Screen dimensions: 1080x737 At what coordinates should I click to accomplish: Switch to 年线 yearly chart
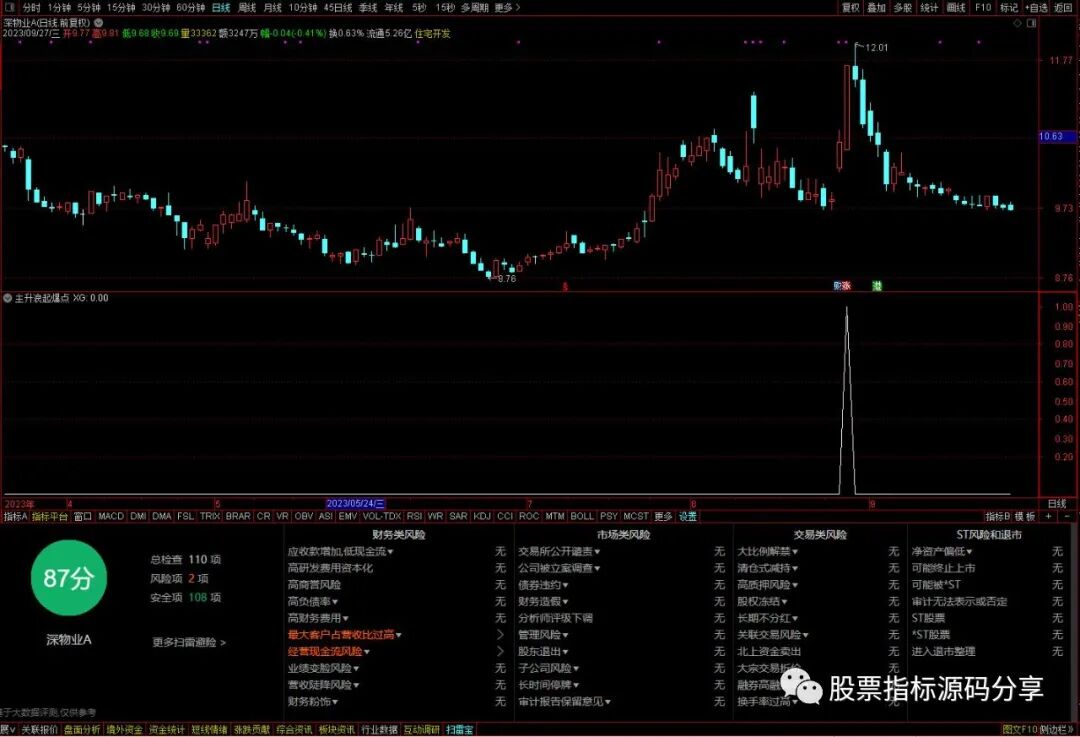(393, 8)
